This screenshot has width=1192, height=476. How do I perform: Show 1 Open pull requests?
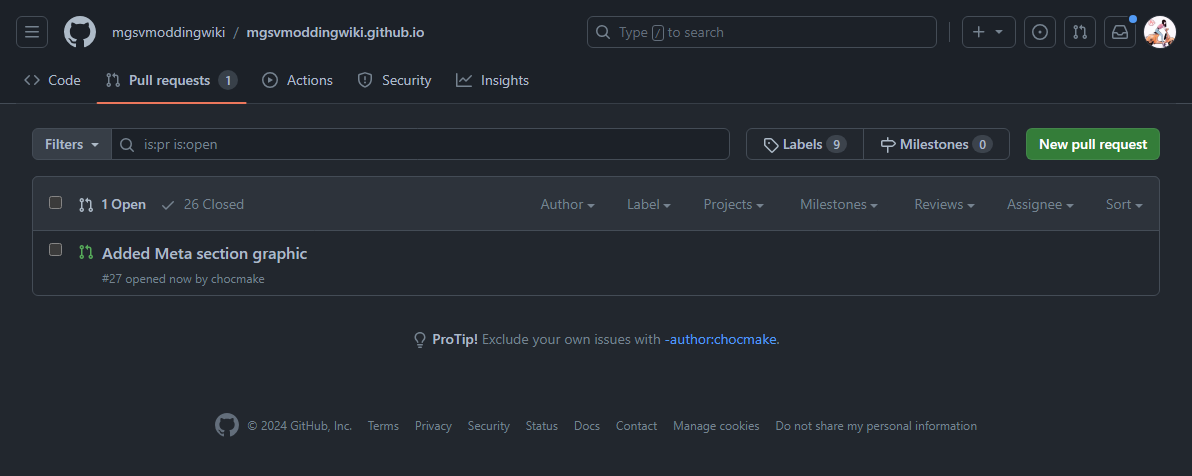coord(113,205)
